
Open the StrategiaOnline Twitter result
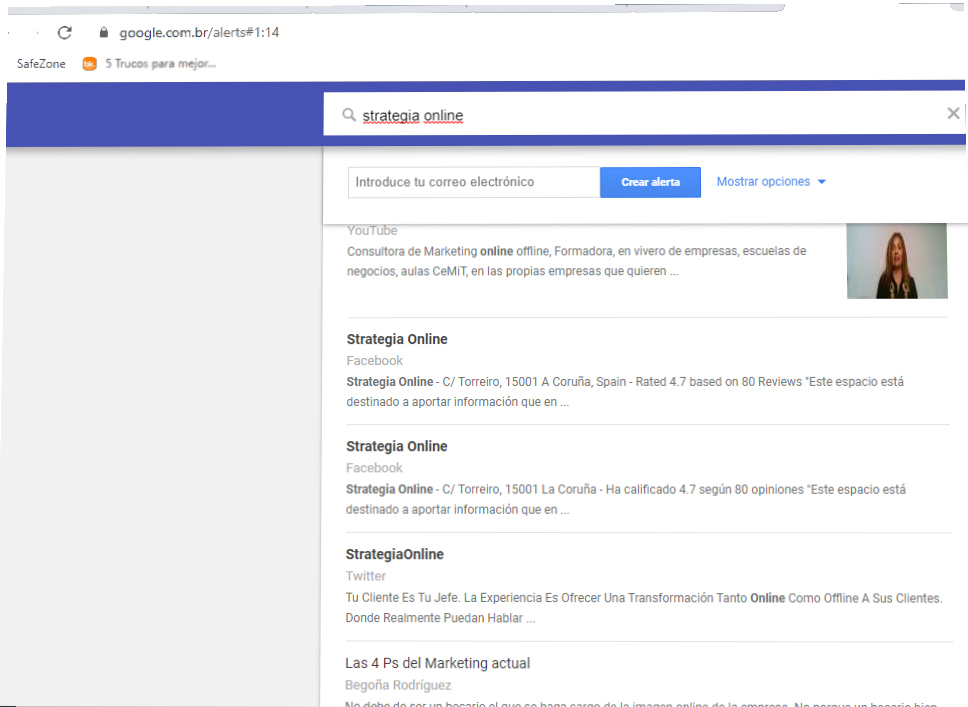(x=394, y=554)
